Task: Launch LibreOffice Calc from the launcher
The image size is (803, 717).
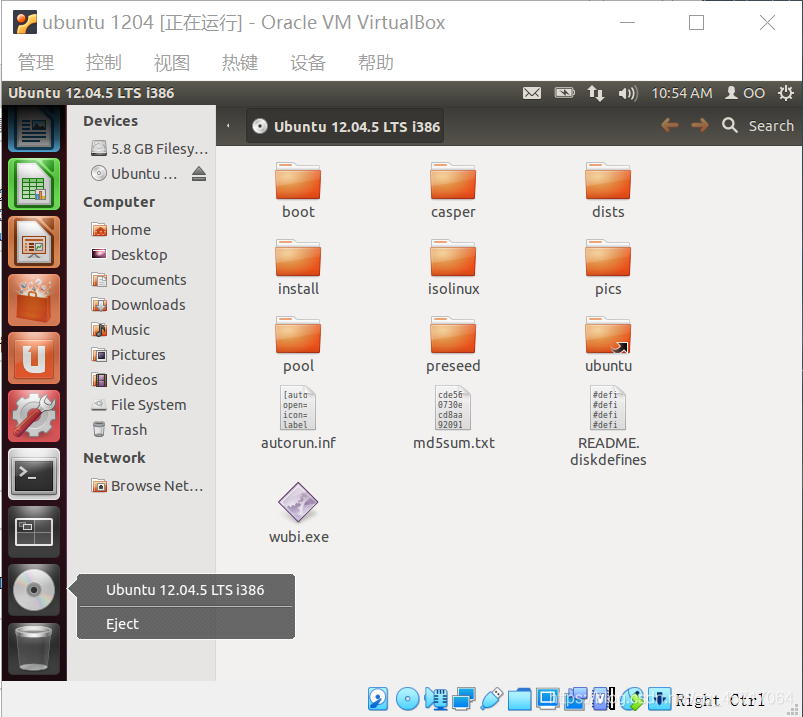Action: tap(34, 184)
